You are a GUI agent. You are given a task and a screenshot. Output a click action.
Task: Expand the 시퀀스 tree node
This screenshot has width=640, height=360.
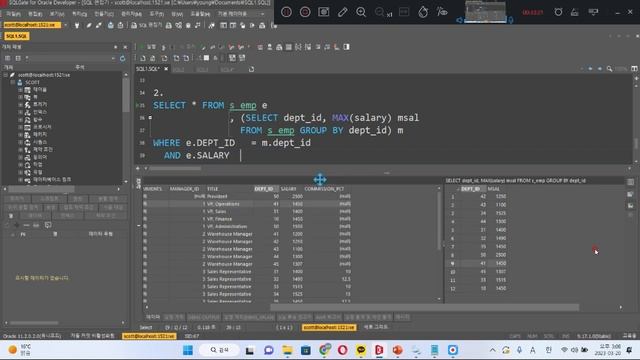tap(20, 142)
